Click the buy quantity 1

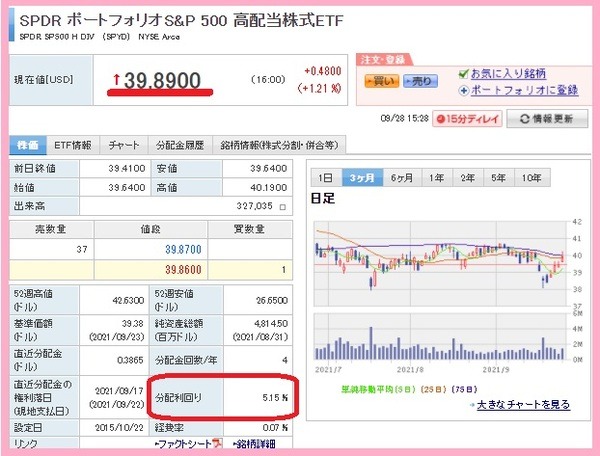[x=284, y=270]
